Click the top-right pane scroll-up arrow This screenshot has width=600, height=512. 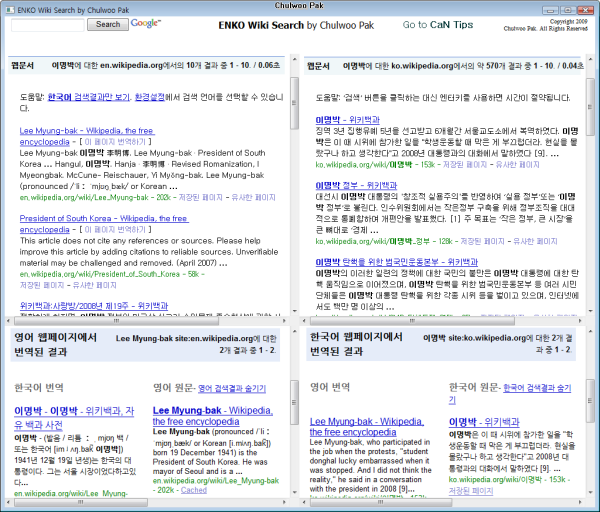(590, 59)
